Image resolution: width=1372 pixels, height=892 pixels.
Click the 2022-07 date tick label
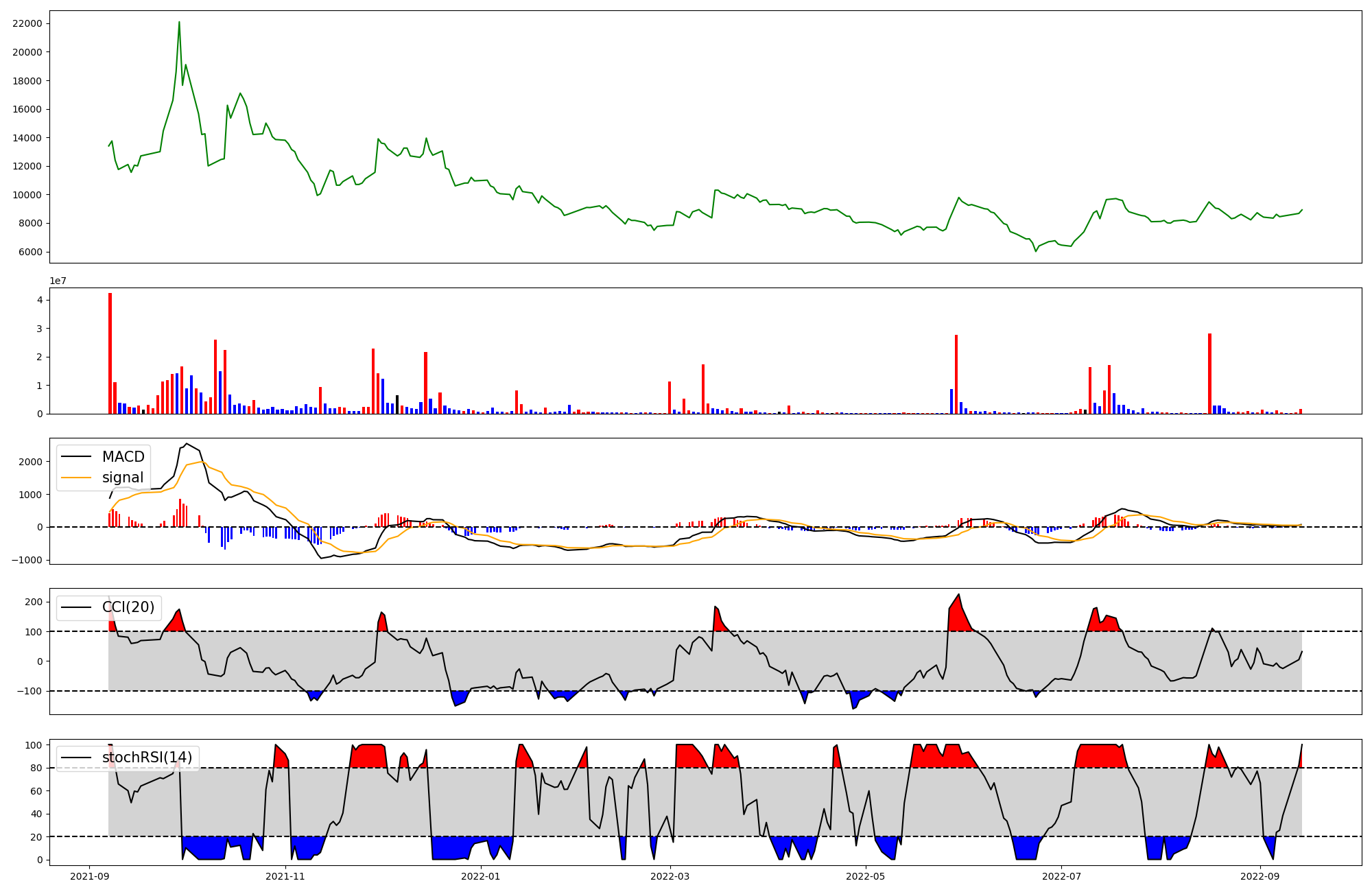coord(1061,876)
